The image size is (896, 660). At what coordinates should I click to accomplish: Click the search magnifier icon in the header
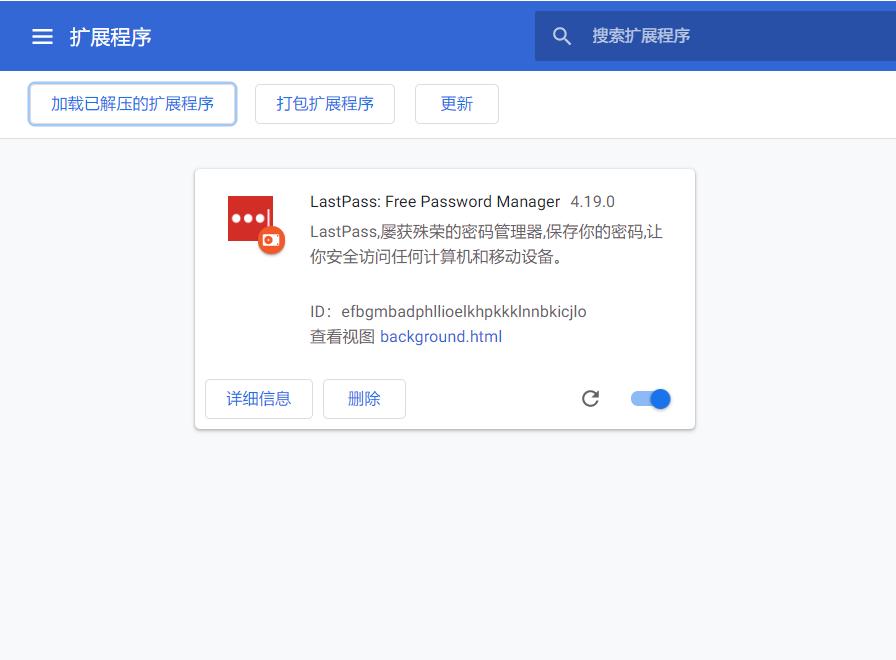click(x=562, y=35)
